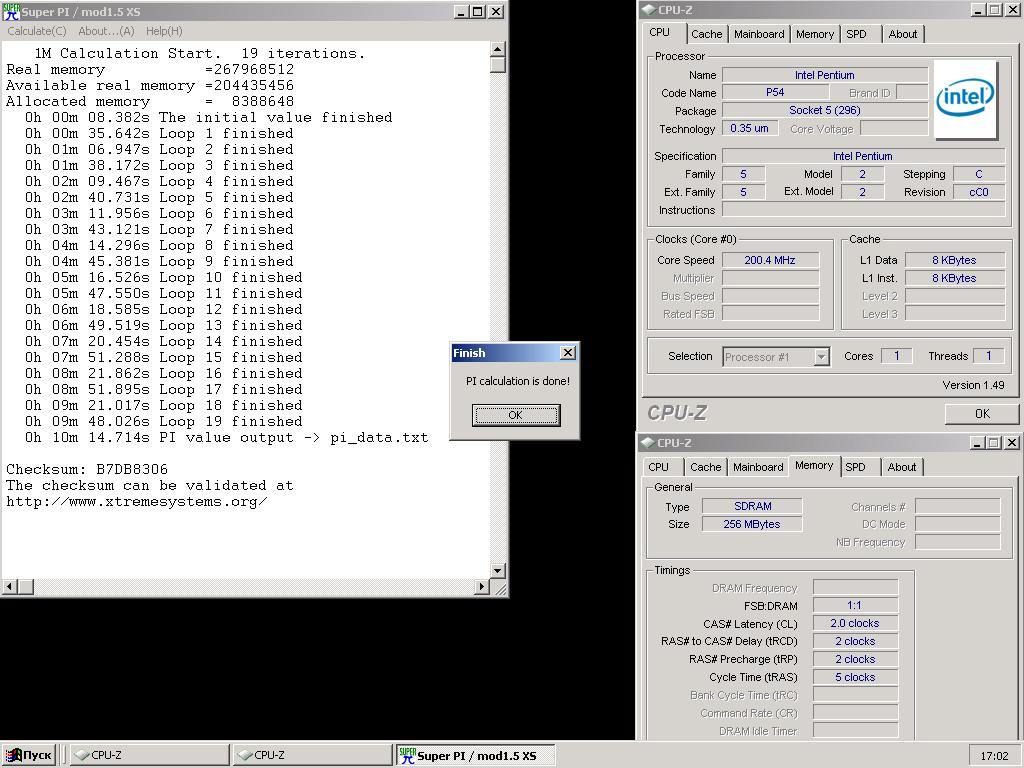The image size is (1024, 768).
Task: Click the Revision value cC0
Action: (x=978, y=192)
